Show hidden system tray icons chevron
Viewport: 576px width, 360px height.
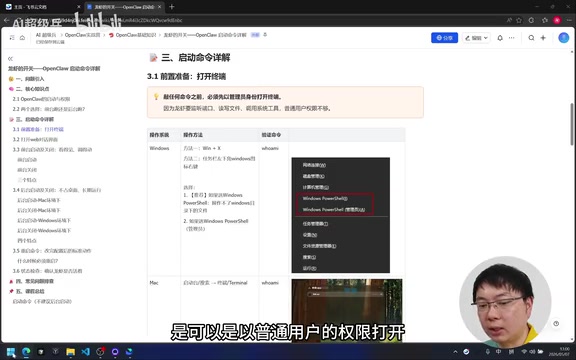coord(456,352)
